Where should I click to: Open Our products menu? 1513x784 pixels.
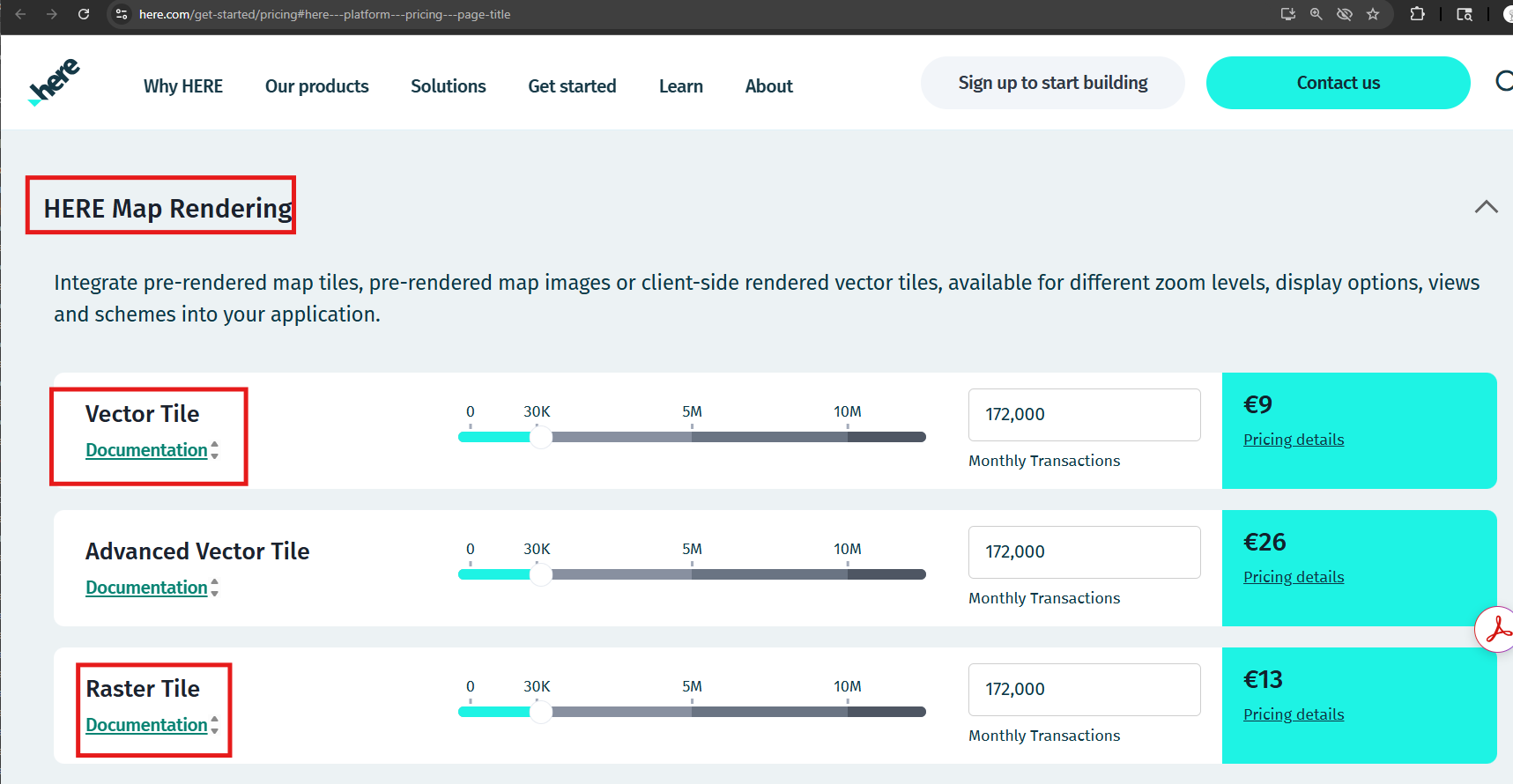tap(317, 86)
